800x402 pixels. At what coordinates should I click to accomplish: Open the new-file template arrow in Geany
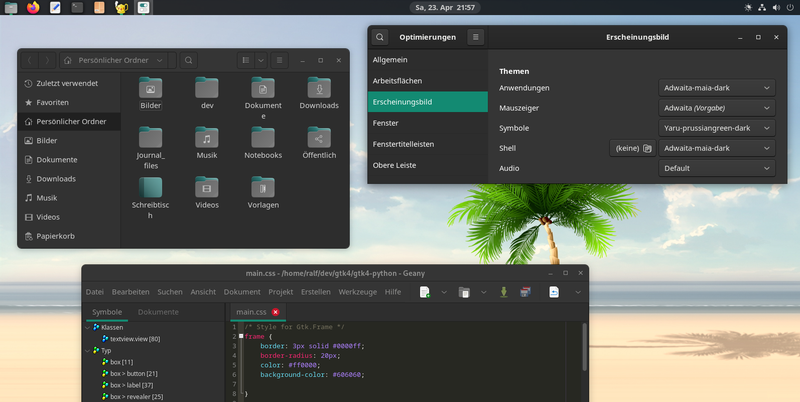click(x=444, y=292)
